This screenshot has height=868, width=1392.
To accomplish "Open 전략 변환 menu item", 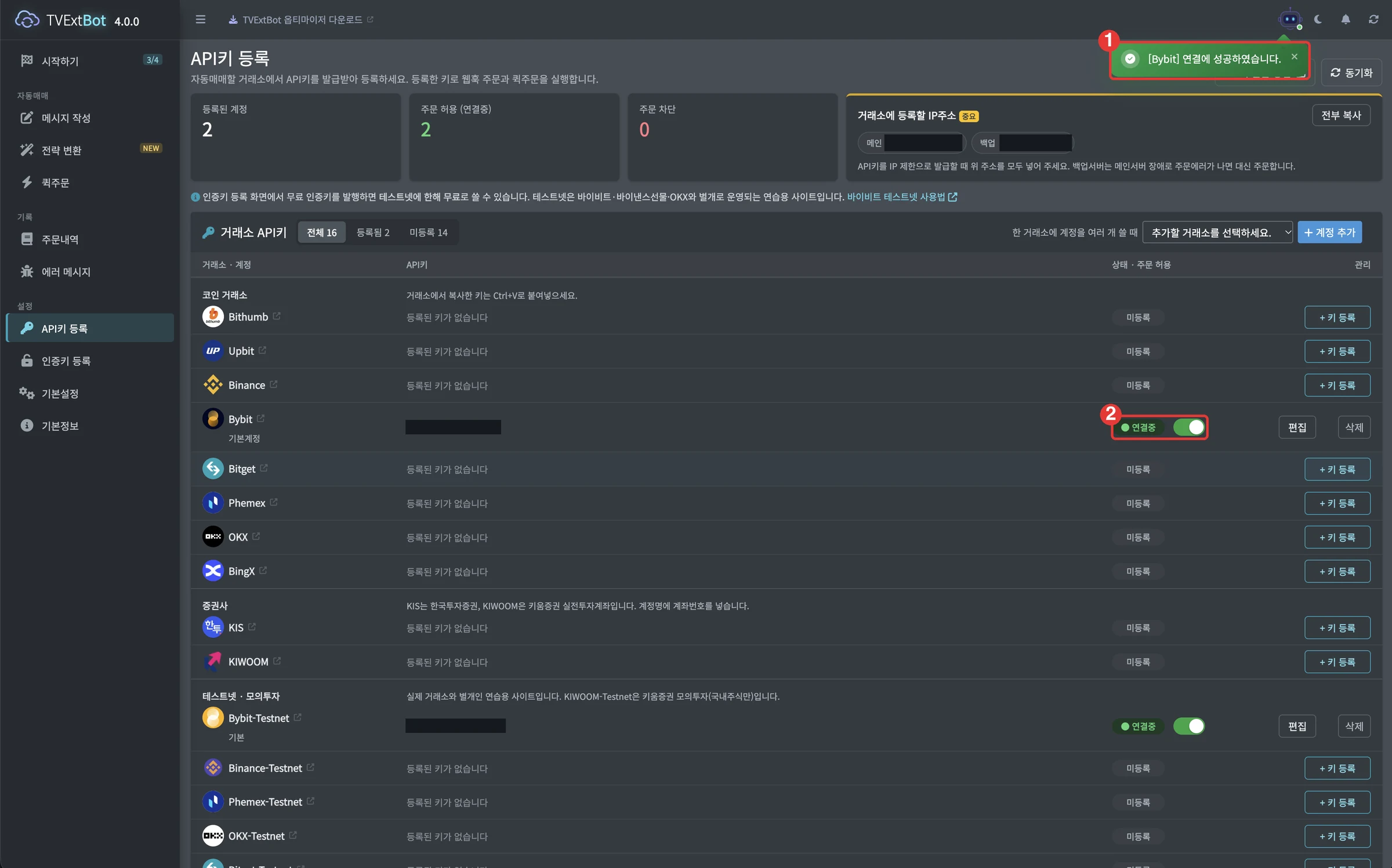I will pos(90,150).
